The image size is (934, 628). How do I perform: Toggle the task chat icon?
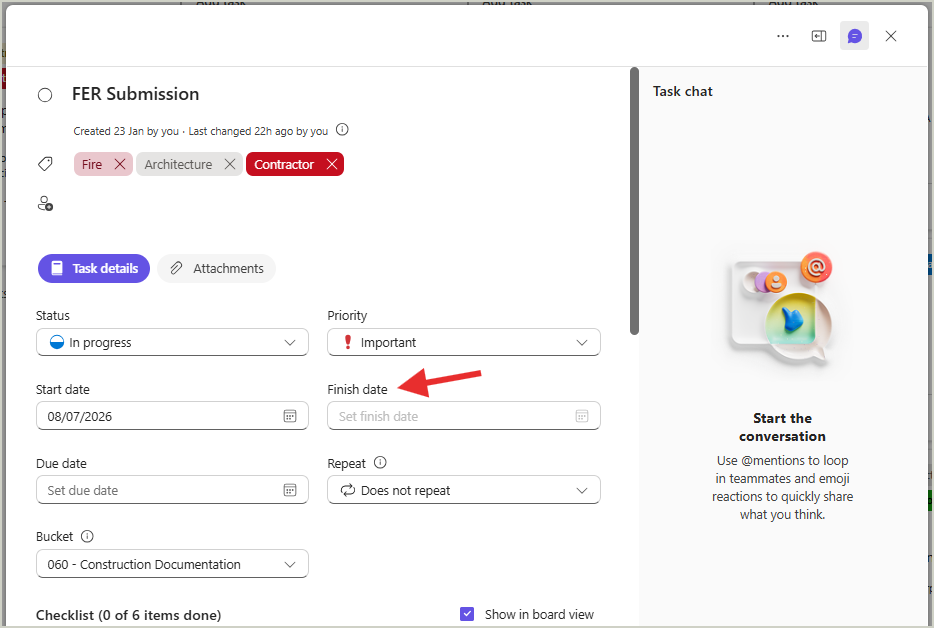[x=854, y=36]
